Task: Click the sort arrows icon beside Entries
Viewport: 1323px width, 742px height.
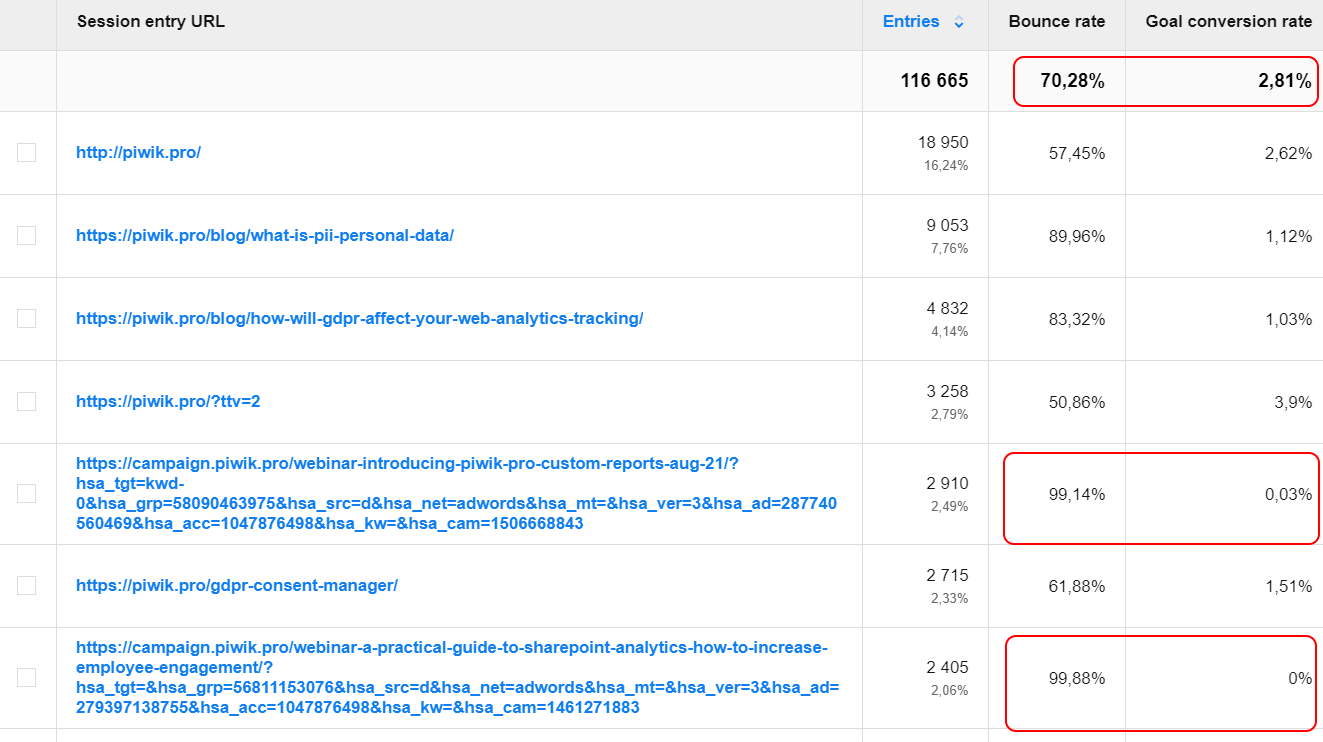Action: [x=959, y=22]
